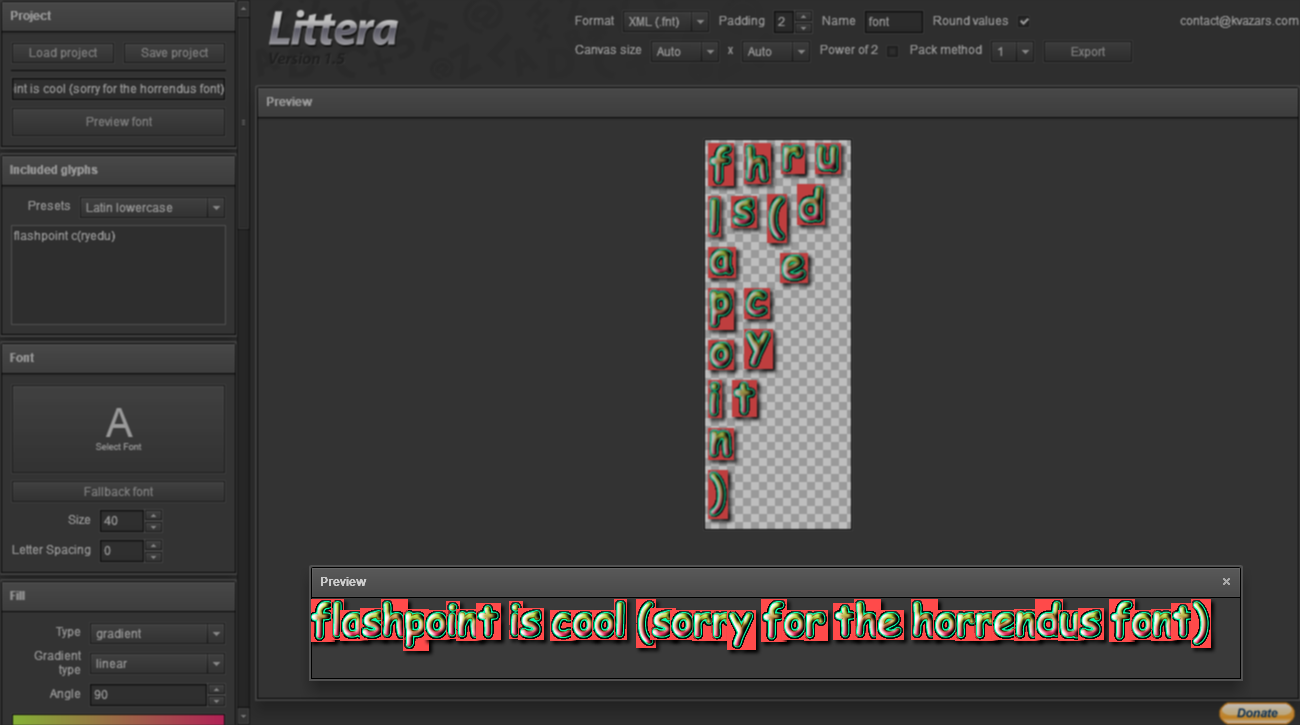Screen dimensions: 1300x725
Task: Click the Included glyphs panel header
Action: coord(119,170)
